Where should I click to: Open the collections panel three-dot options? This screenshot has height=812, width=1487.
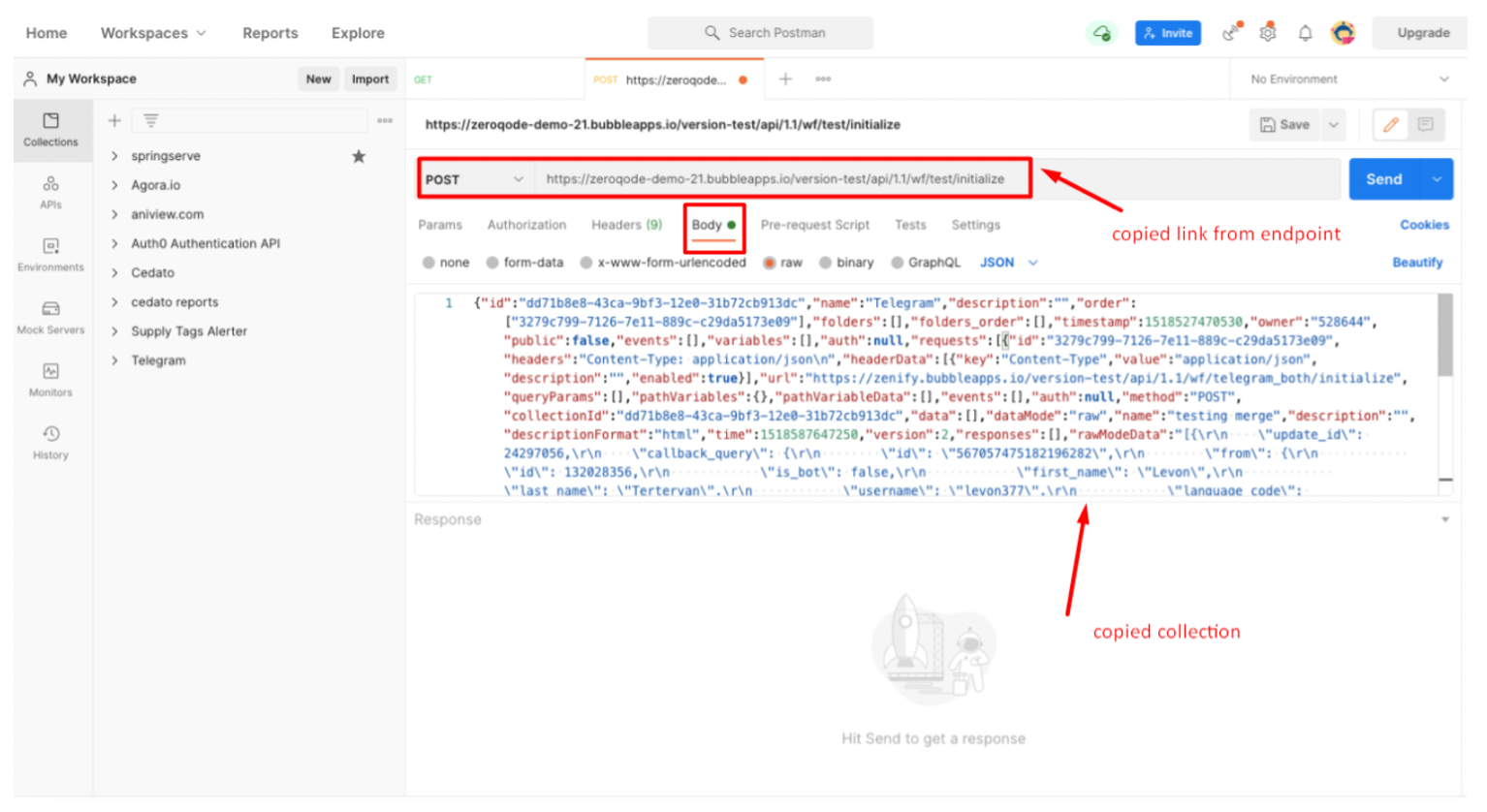click(x=385, y=120)
